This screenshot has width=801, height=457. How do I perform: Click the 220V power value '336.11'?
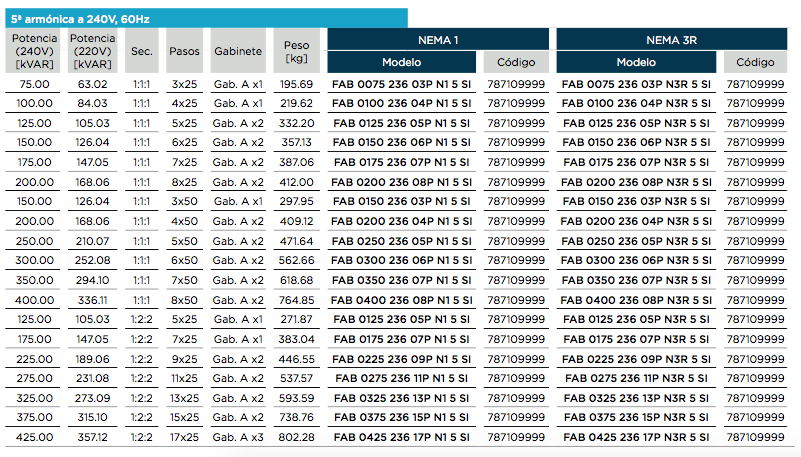tap(92, 300)
